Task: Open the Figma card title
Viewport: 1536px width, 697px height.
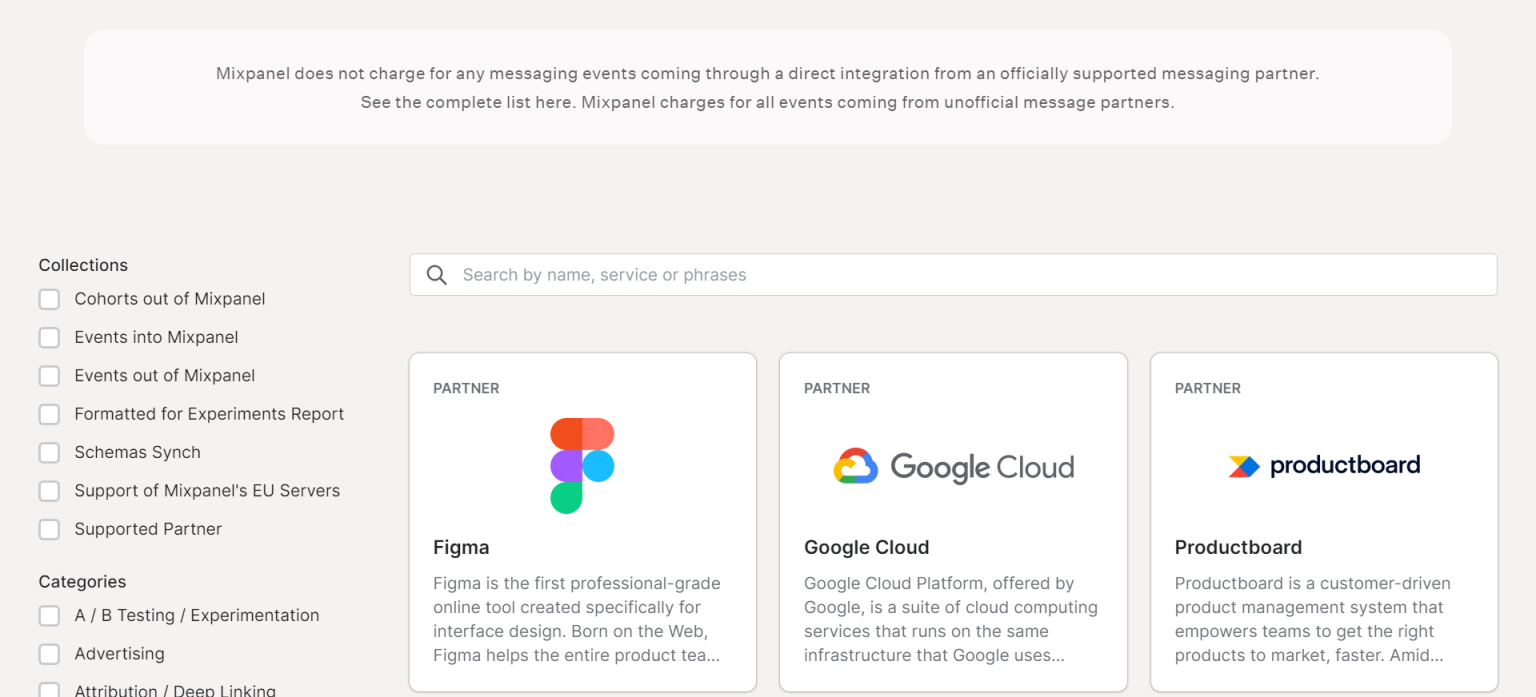Action: tap(461, 547)
